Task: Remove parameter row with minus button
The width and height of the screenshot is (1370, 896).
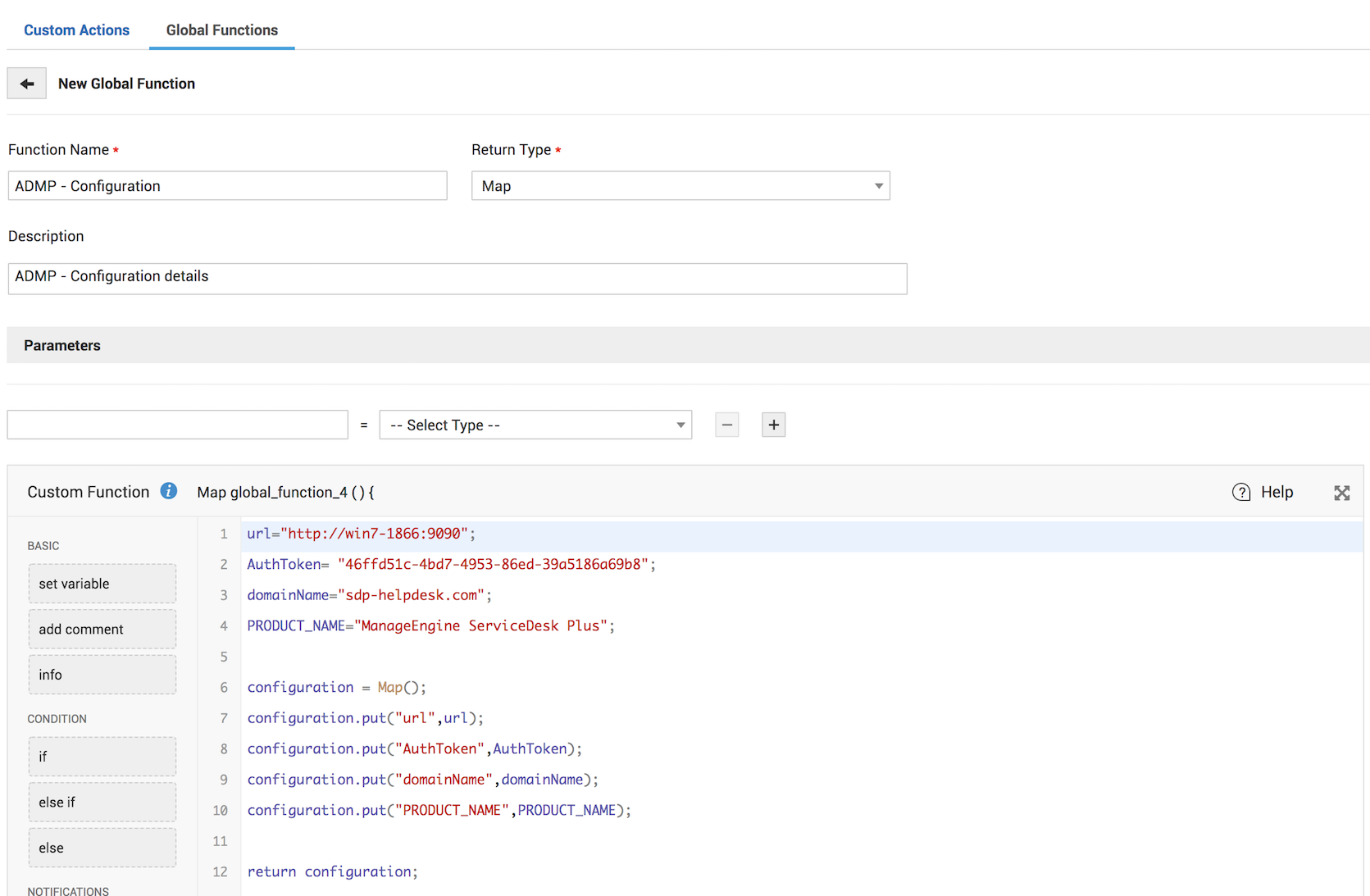Action: point(726,425)
